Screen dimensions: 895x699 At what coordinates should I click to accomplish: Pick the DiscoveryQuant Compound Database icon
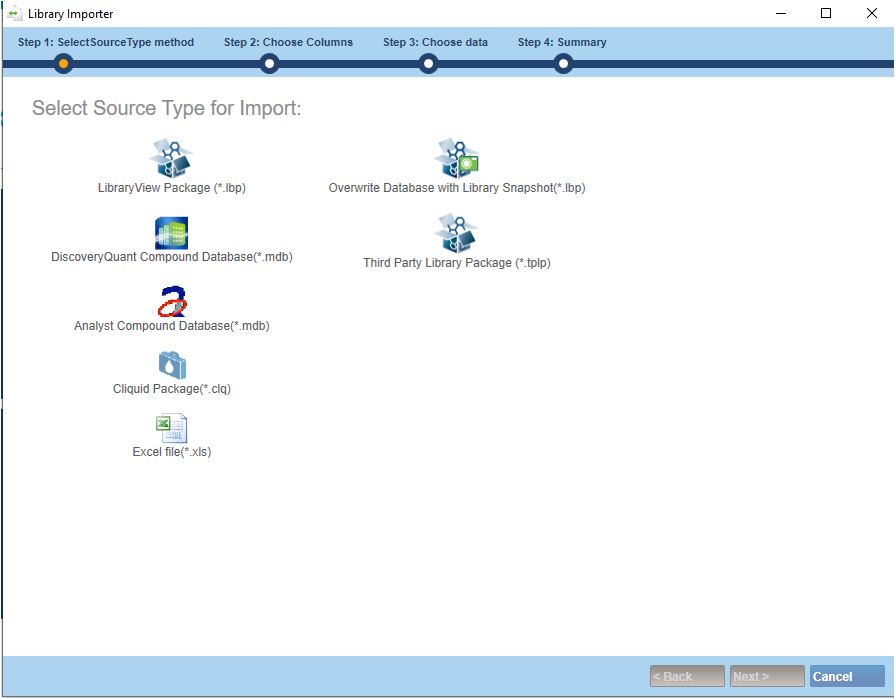171,232
